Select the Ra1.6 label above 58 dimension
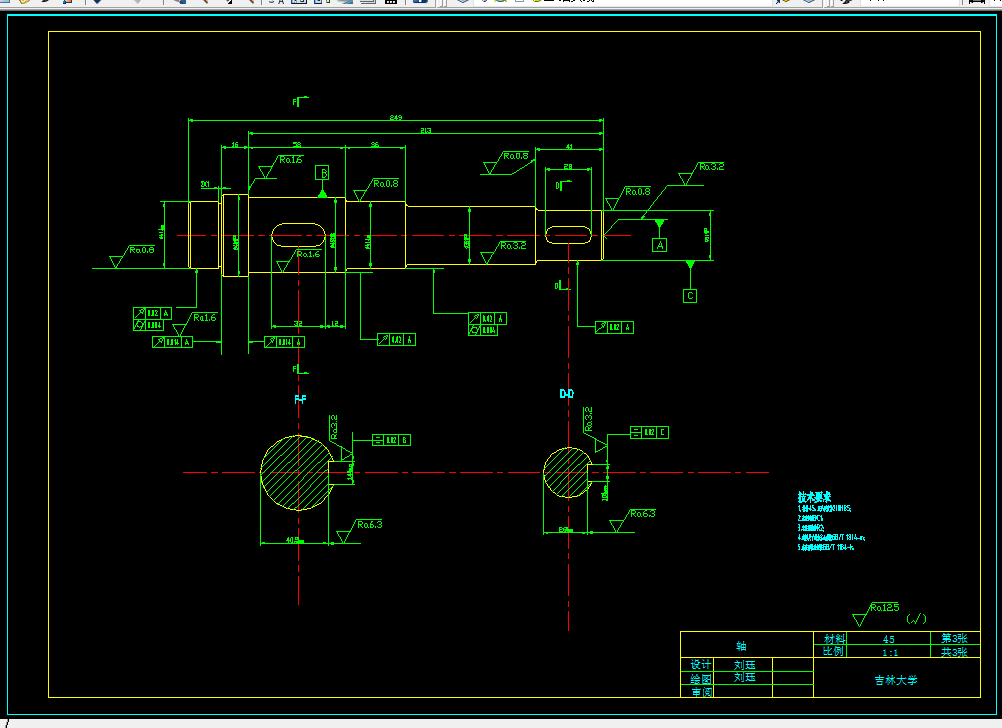 [291, 160]
